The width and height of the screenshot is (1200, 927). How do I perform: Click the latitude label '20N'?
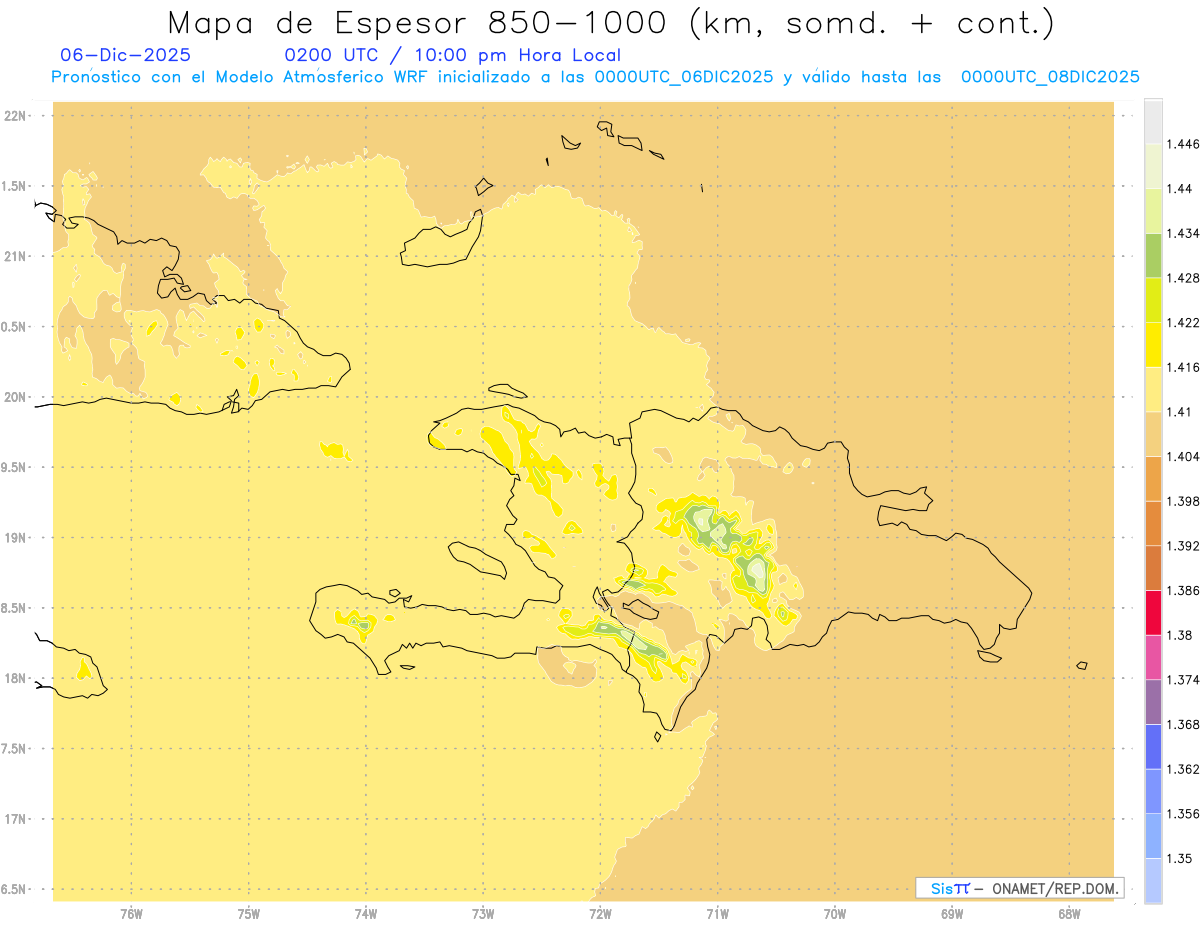click(x=16, y=397)
